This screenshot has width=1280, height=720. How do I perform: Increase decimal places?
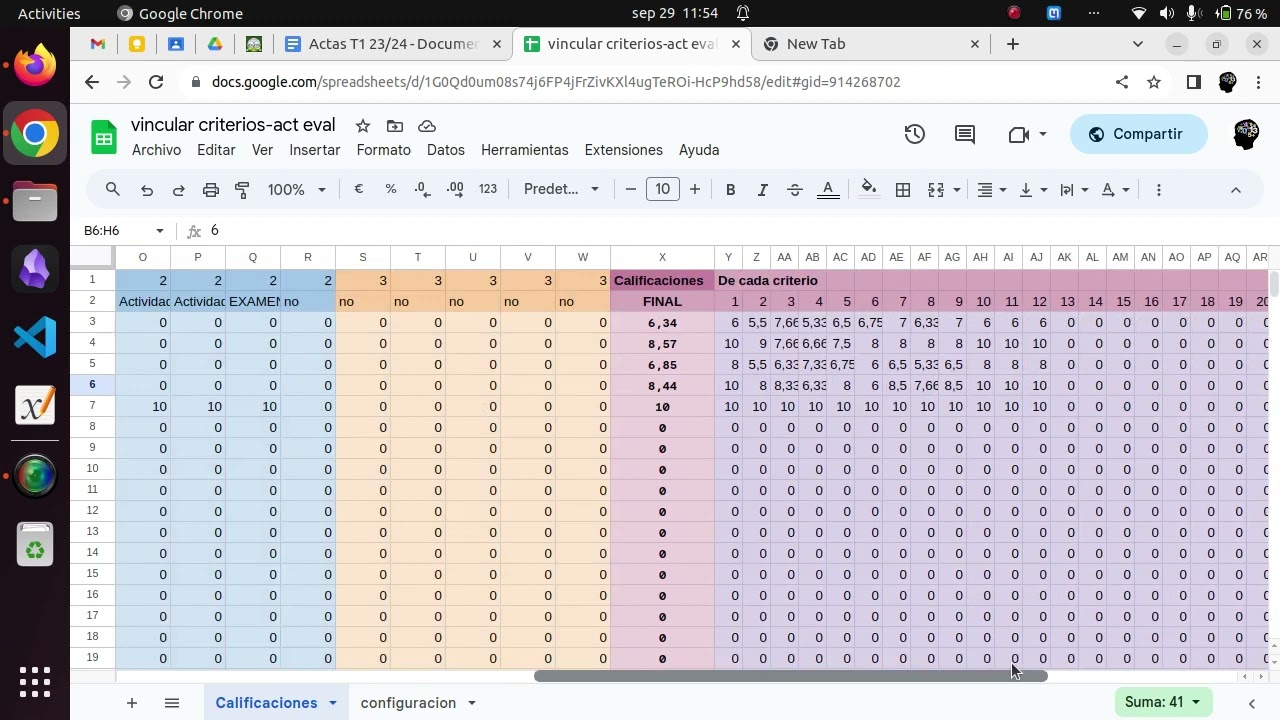[x=455, y=189]
